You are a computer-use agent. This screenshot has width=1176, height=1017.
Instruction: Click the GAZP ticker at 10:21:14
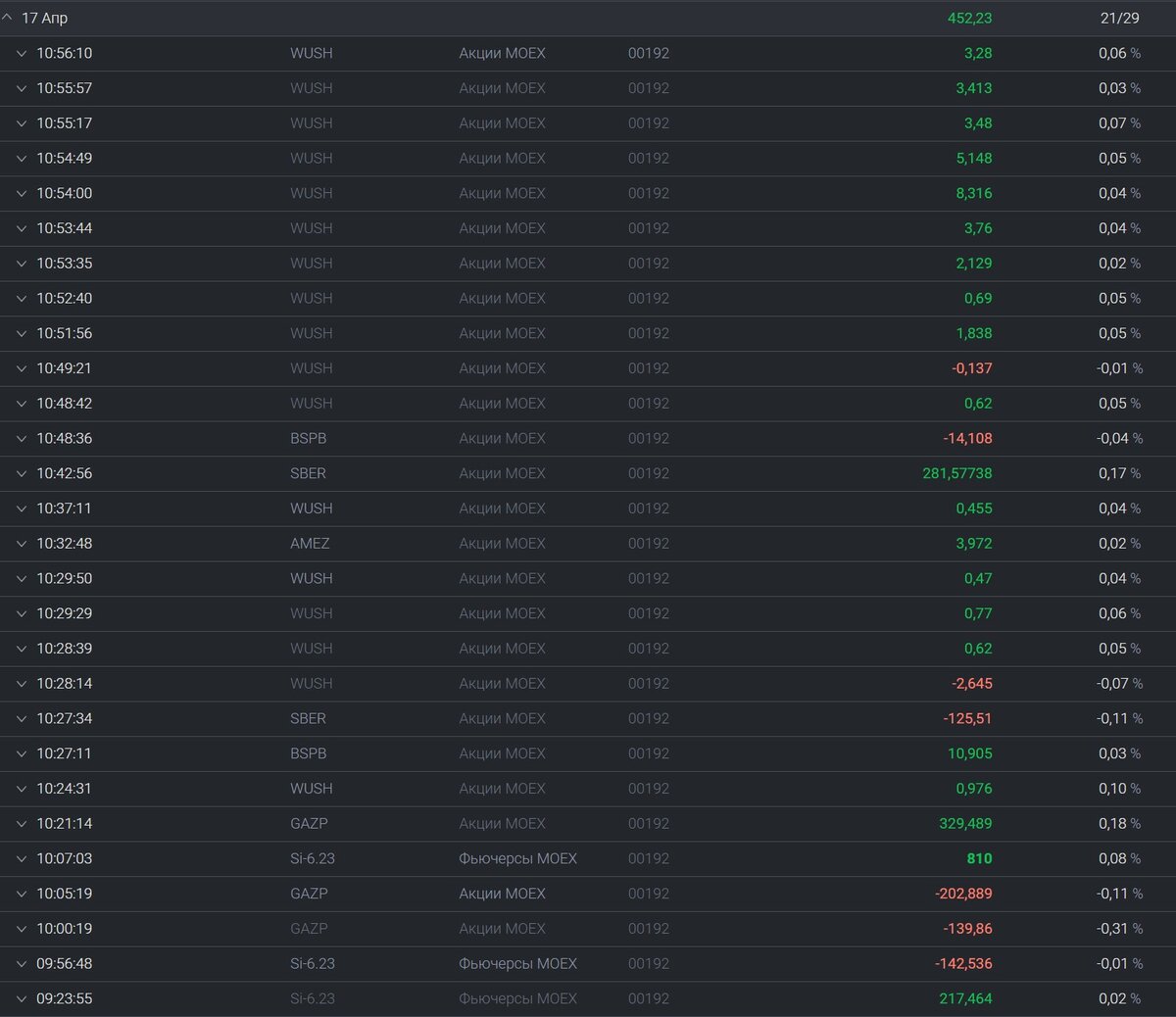click(x=309, y=824)
